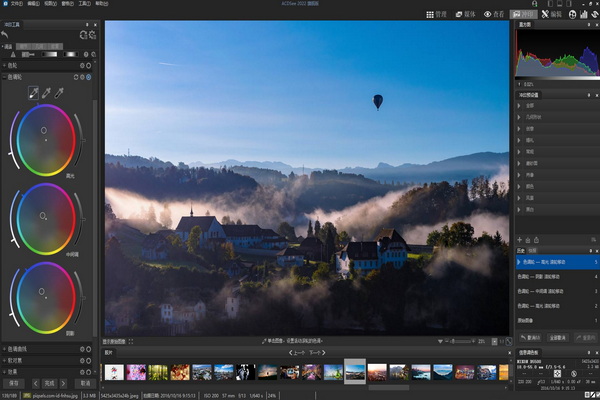Toggle the Tone Curves (色调曲线) enable circle
This screenshot has width=600, height=400.
point(88,349)
